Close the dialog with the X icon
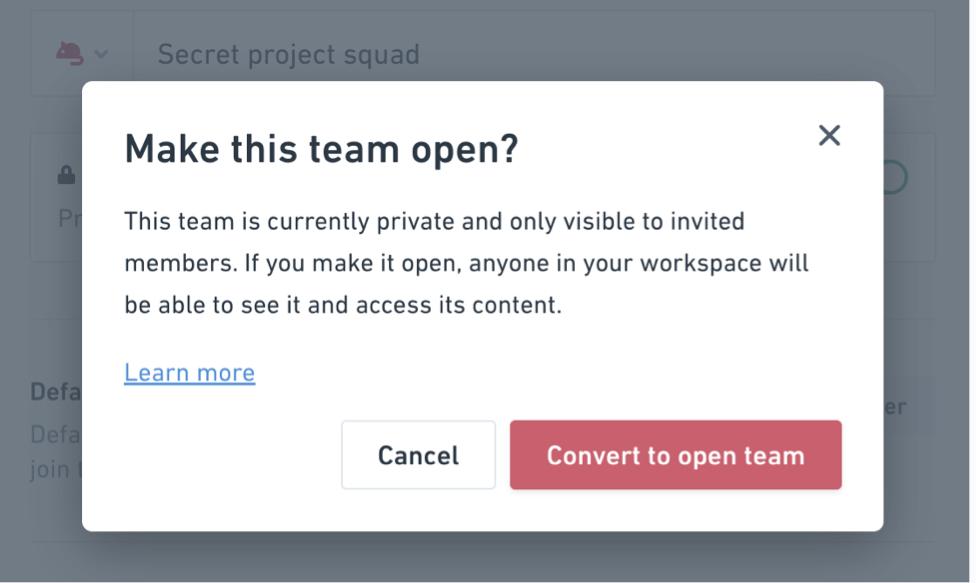Image resolution: width=976 pixels, height=583 pixels. (x=828, y=135)
